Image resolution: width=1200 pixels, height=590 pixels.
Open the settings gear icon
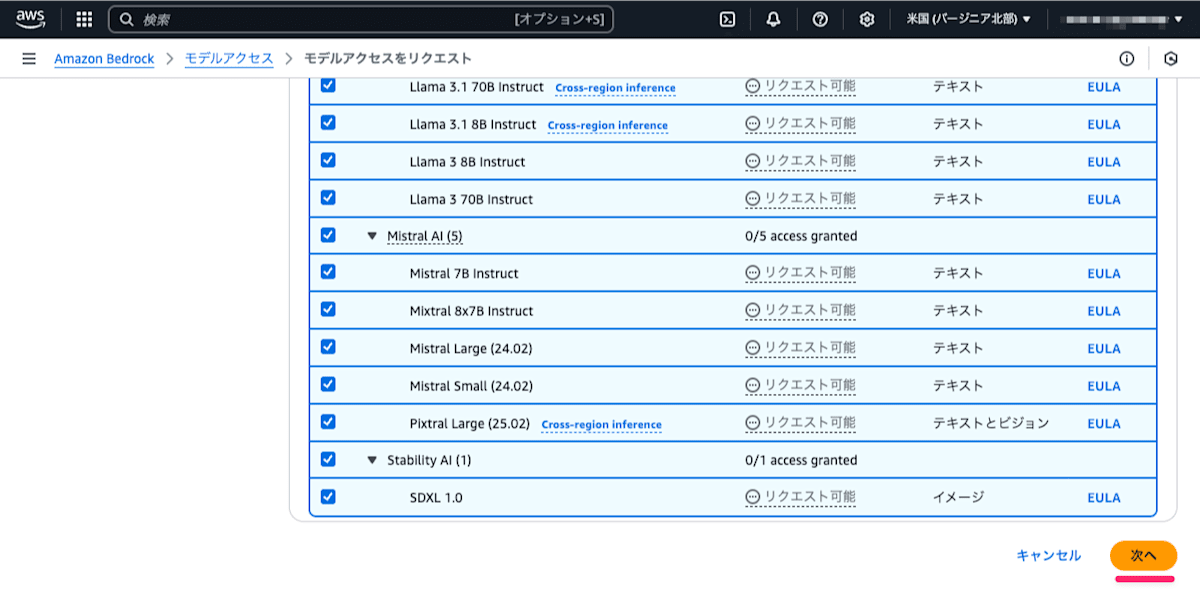pos(867,19)
